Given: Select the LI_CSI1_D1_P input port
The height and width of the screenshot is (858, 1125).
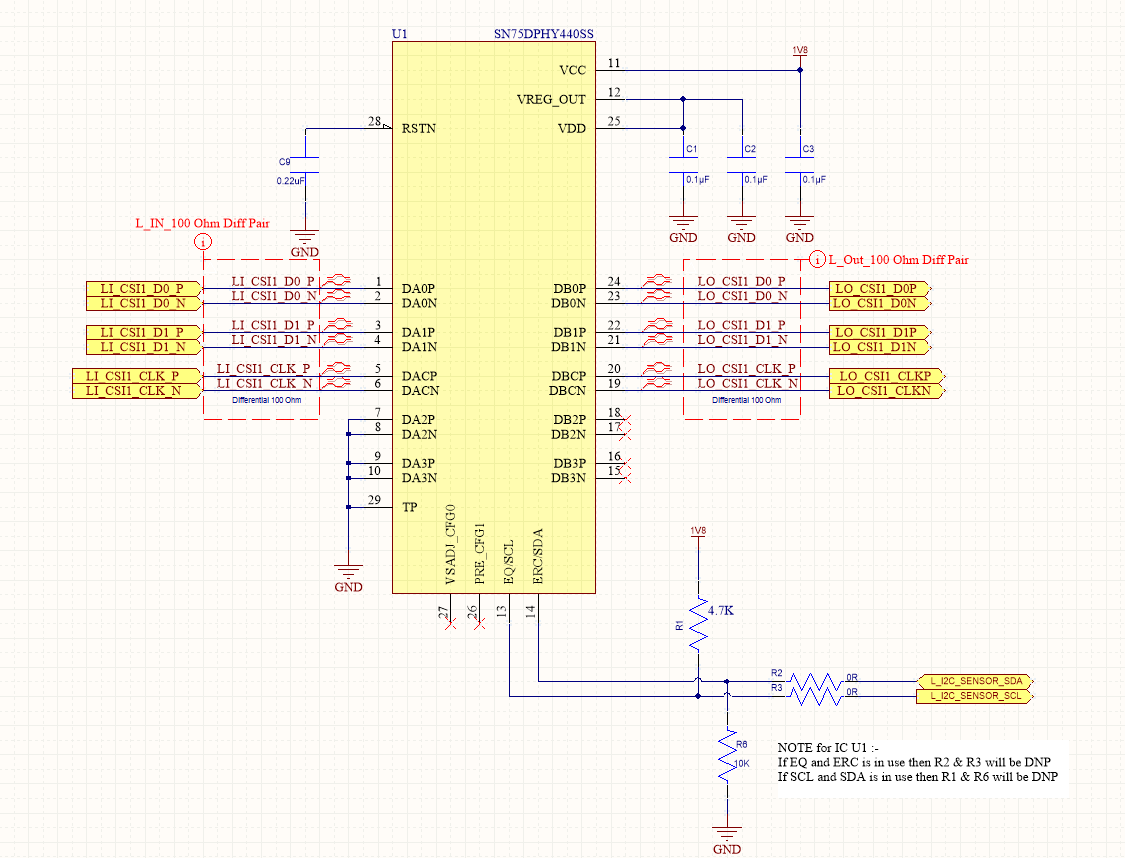Looking at the screenshot, I should pos(144,332).
